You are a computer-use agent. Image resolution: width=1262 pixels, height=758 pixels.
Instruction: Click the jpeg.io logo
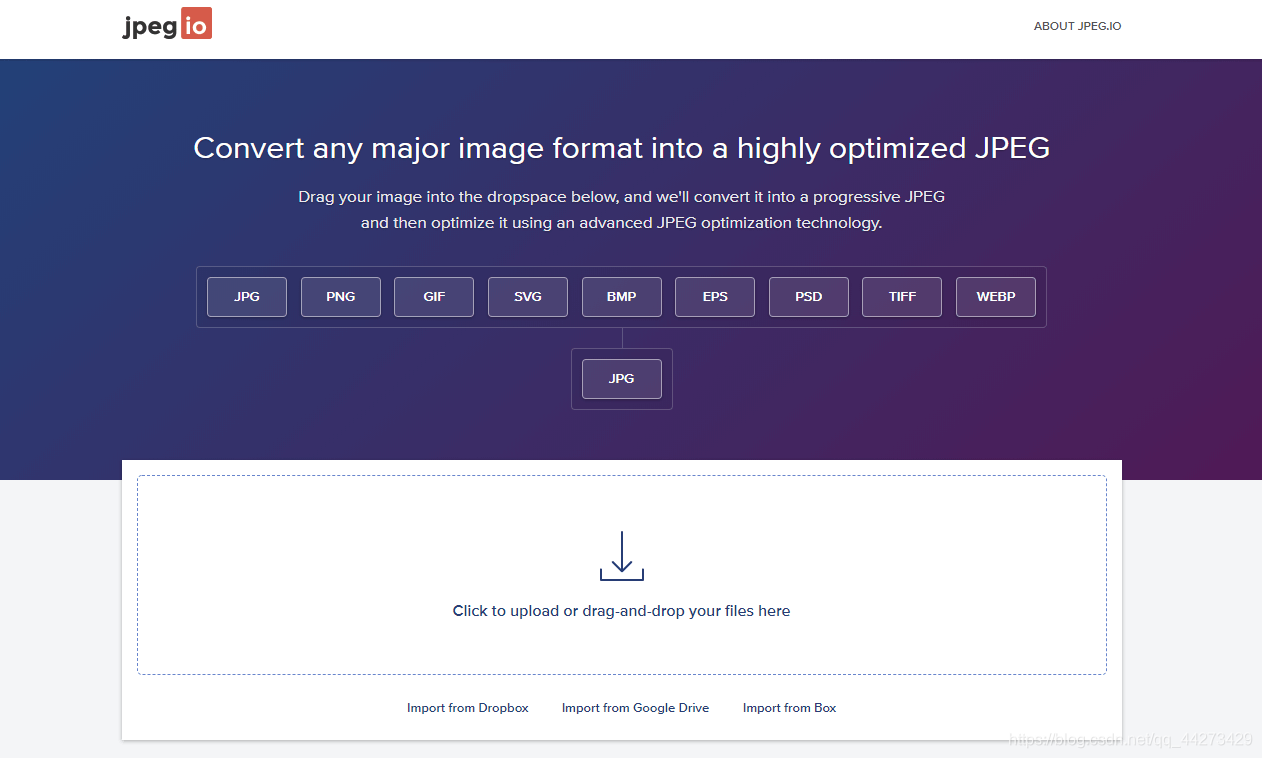[167, 25]
